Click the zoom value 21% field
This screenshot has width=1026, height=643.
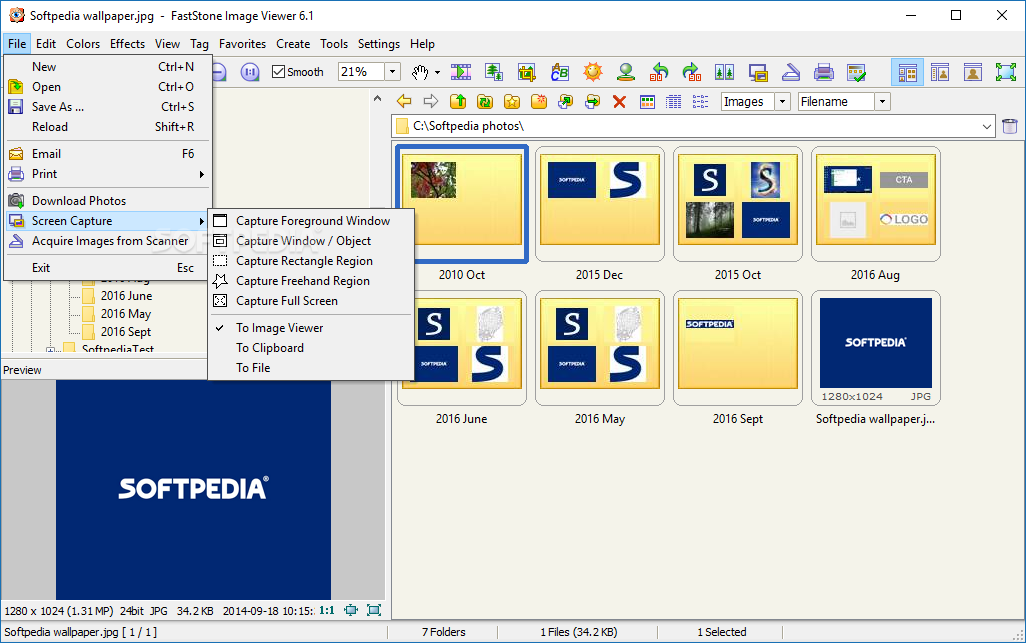[361, 72]
